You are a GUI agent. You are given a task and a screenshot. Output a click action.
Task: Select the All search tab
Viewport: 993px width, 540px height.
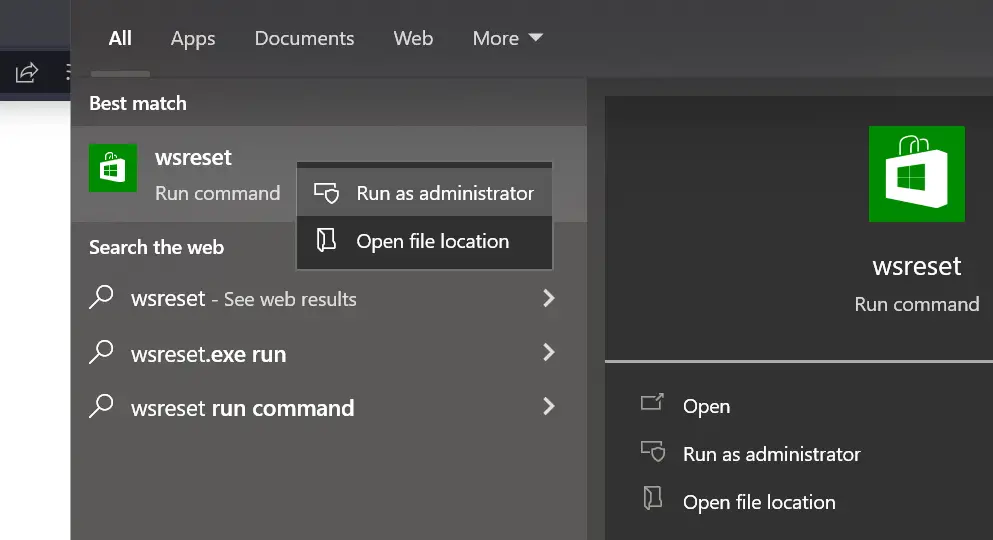click(x=120, y=38)
